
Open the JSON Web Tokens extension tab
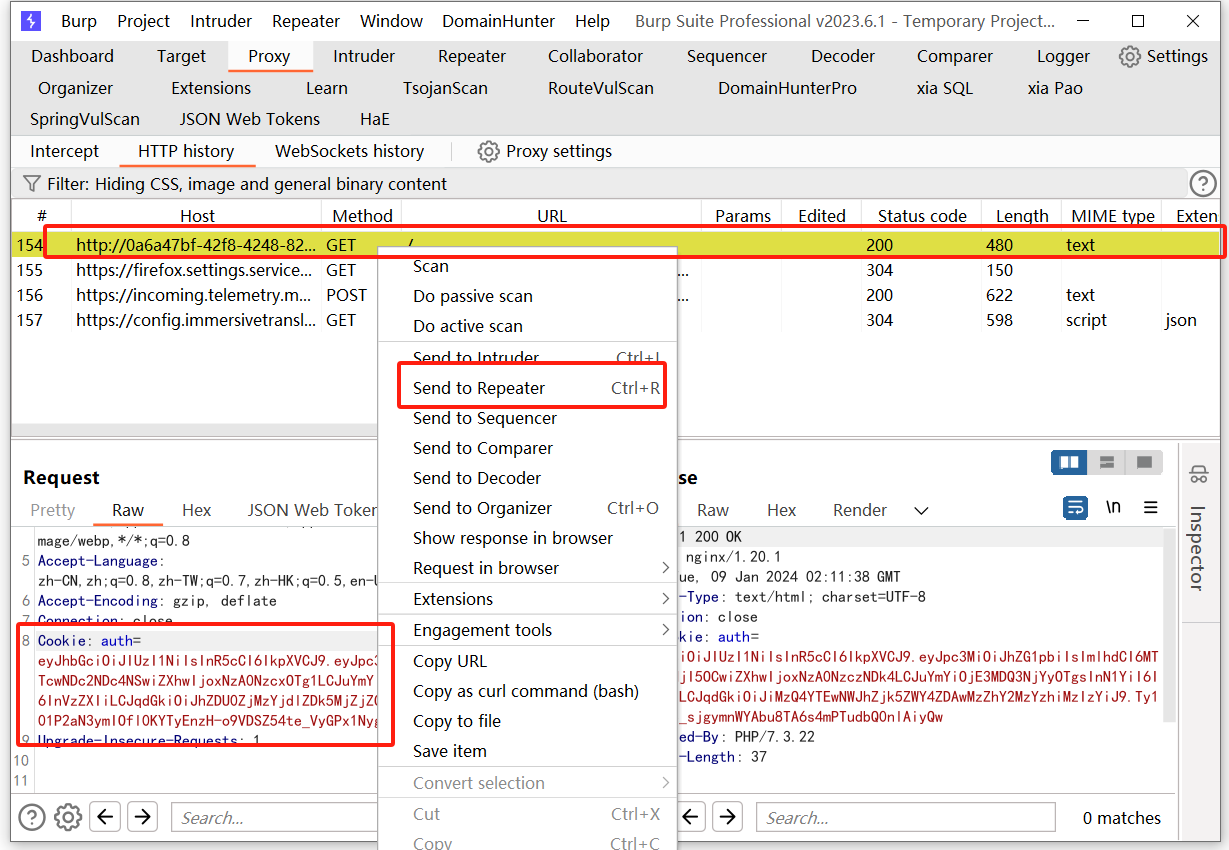[250, 119]
